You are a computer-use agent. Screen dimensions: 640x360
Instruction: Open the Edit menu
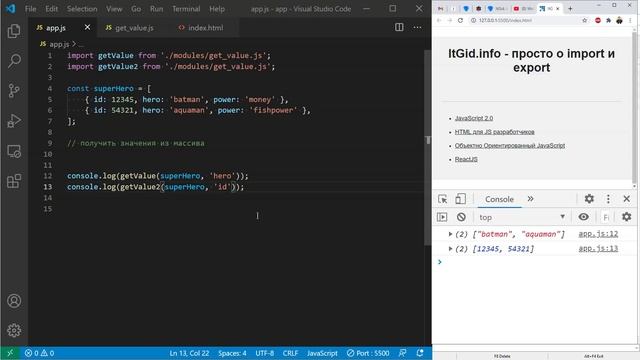[51, 9]
